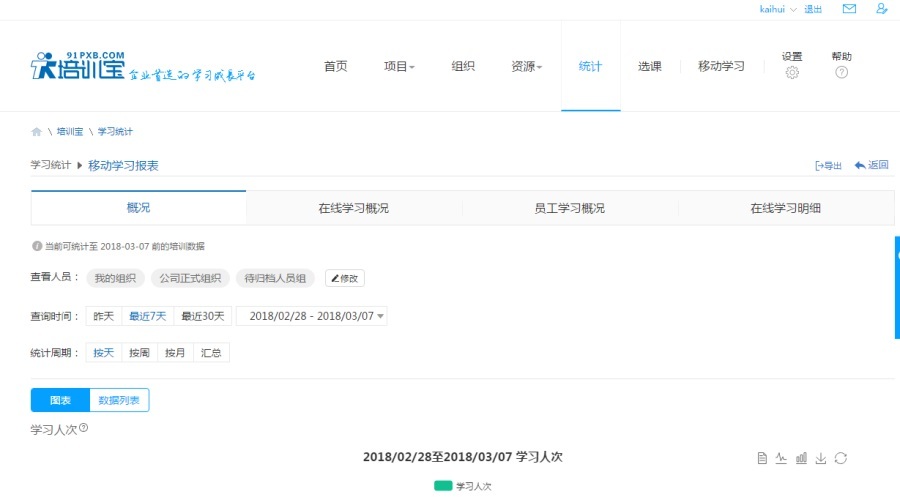900x497 pixels.
Task: Select 昨天 query time
Action: pos(104,316)
